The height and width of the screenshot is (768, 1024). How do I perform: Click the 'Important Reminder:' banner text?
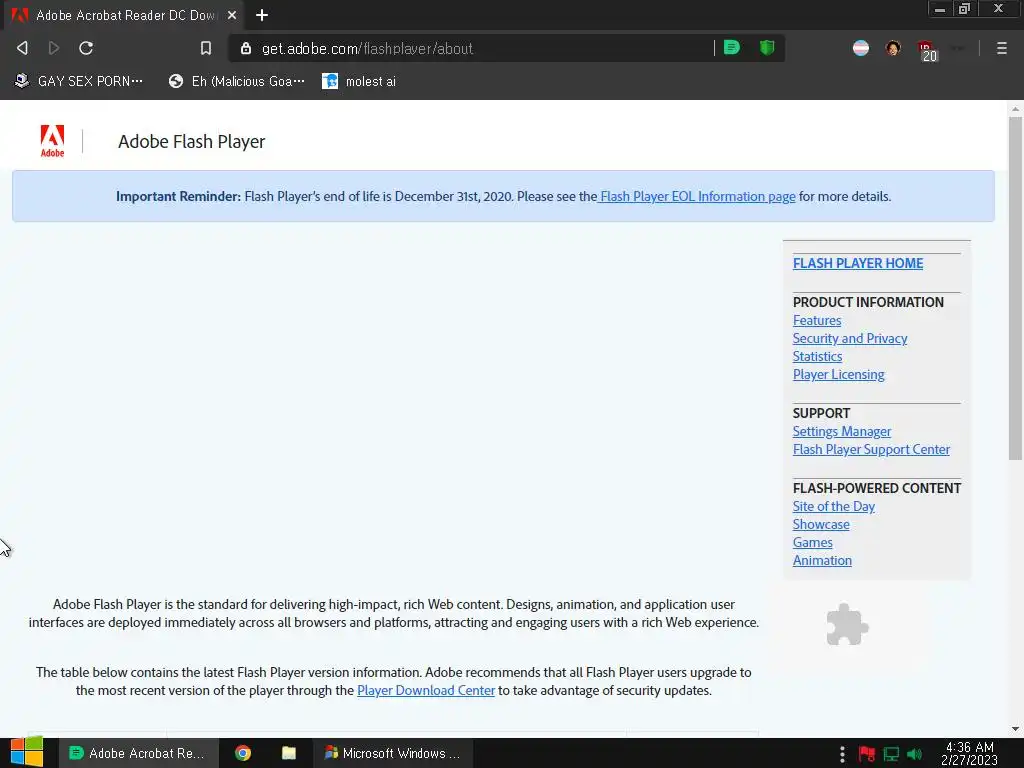pyautogui.click(x=178, y=197)
